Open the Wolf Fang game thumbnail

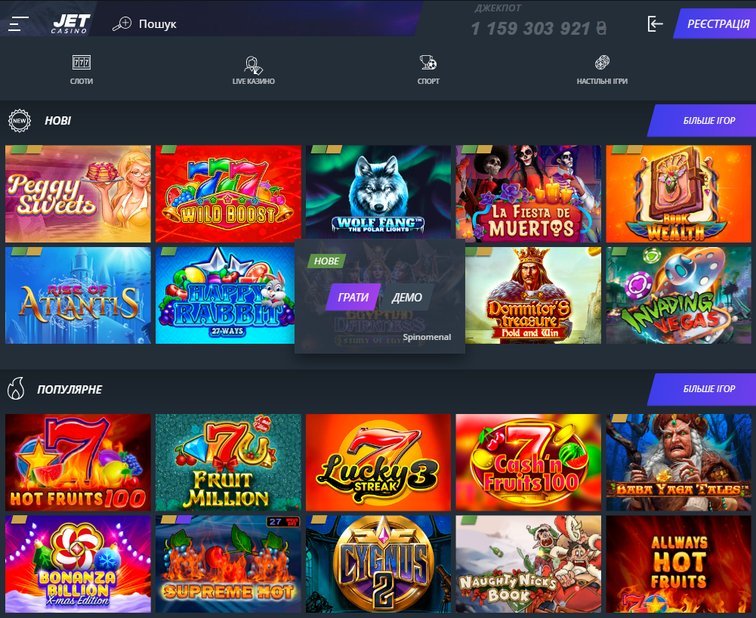[378, 192]
